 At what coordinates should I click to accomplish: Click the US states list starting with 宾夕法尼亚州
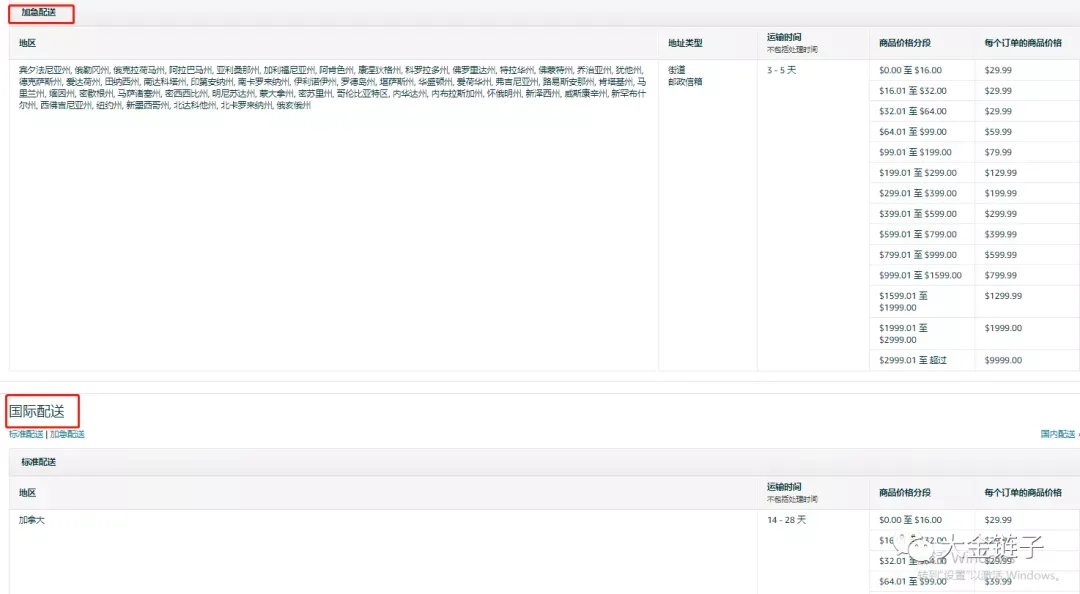[x=332, y=88]
